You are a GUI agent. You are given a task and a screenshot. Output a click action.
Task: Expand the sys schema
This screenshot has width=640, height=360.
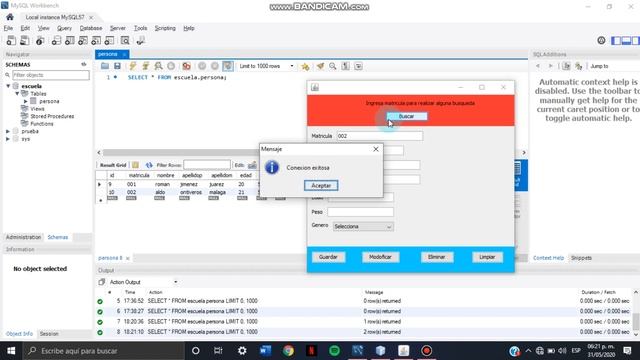point(8,139)
